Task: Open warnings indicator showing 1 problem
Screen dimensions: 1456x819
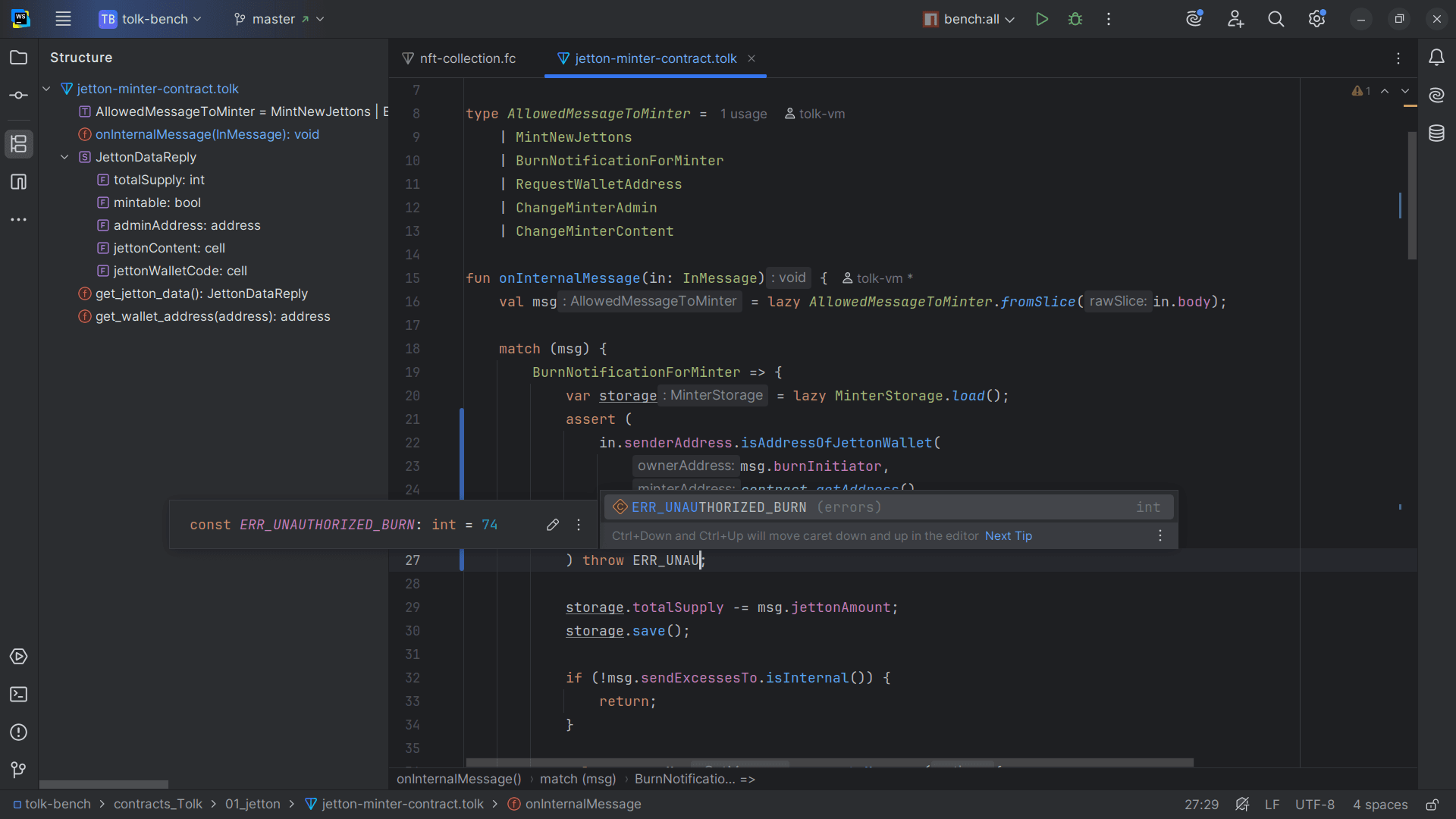Action: (x=1361, y=91)
